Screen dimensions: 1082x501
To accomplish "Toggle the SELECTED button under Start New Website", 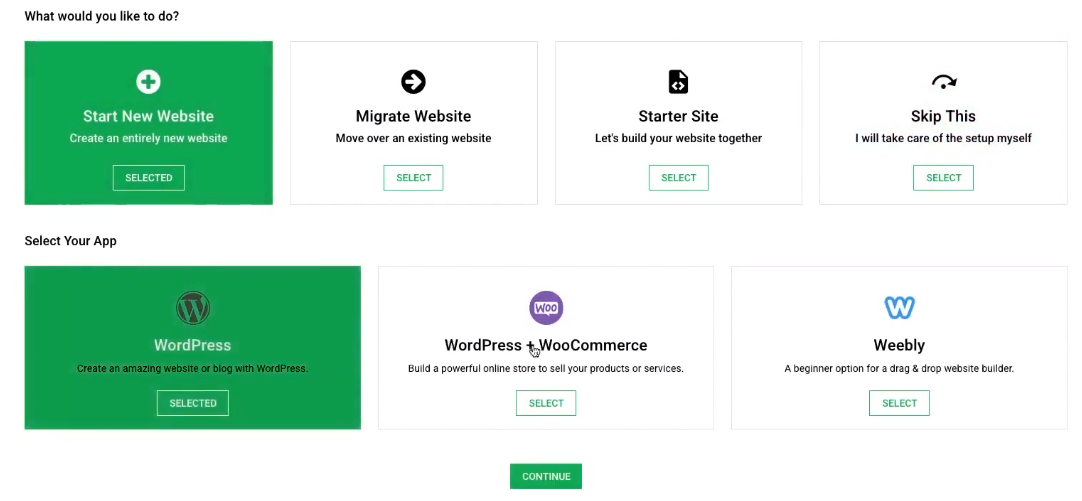I will pyautogui.click(x=148, y=178).
